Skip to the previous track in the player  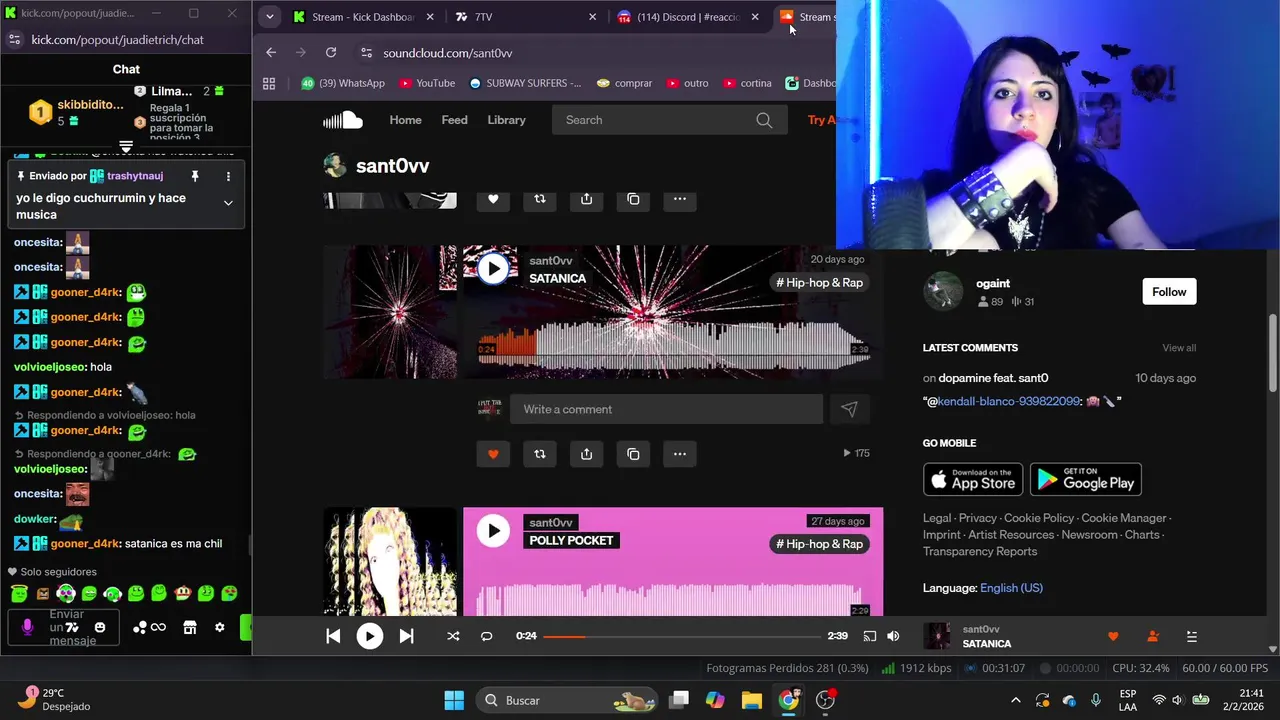tap(333, 636)
